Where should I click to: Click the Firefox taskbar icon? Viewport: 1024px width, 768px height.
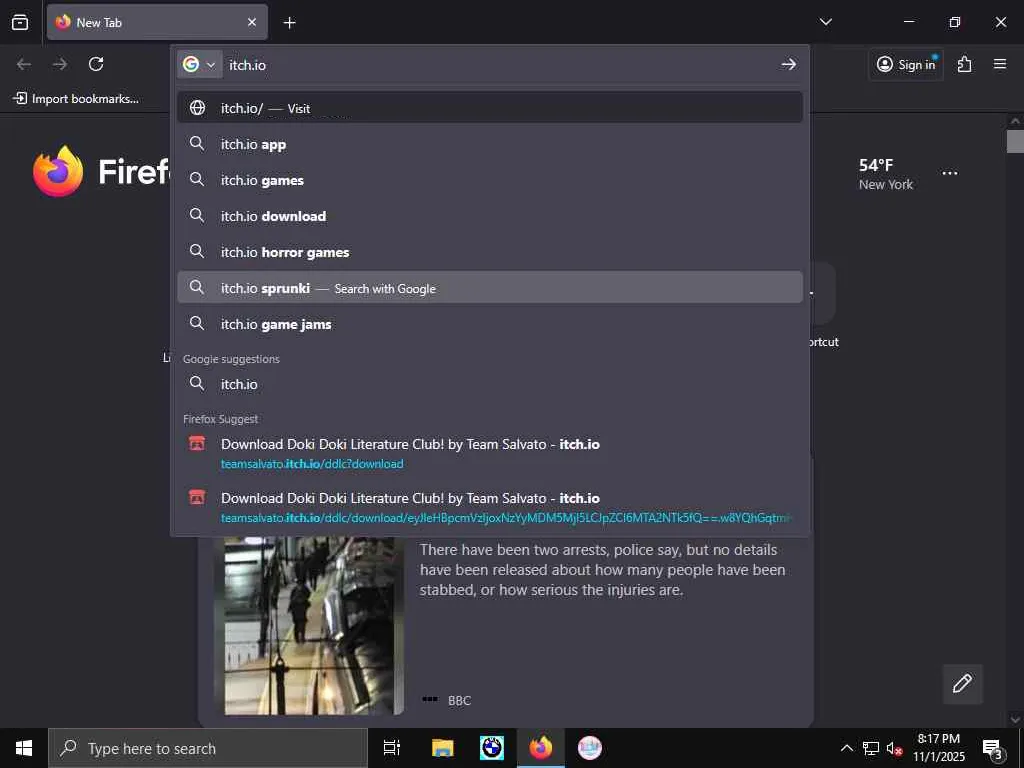click(x=541, y=748)
